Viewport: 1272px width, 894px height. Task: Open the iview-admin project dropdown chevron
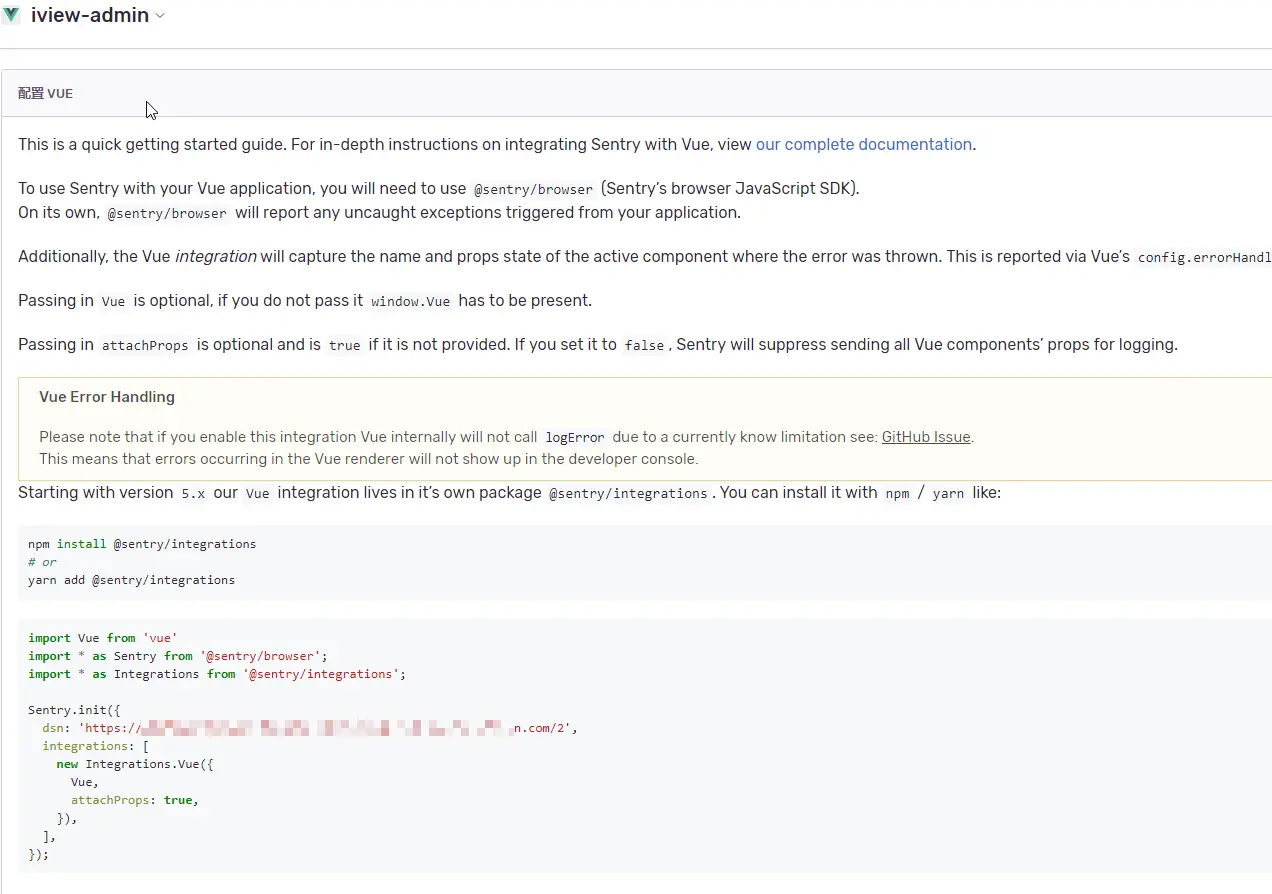pyautogui.click(x=160, y=16)
